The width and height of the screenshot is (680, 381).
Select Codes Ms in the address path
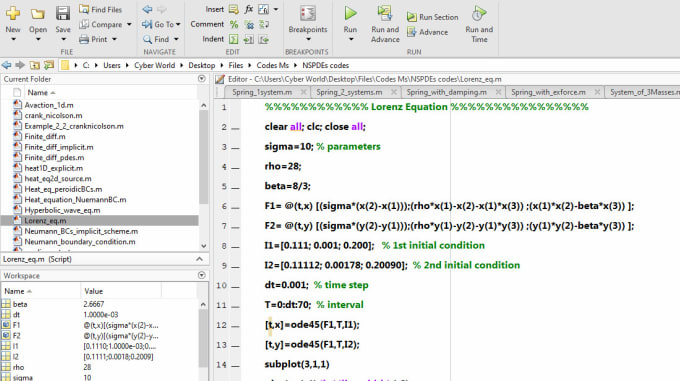pyautogui.click(x=272, y=65)
